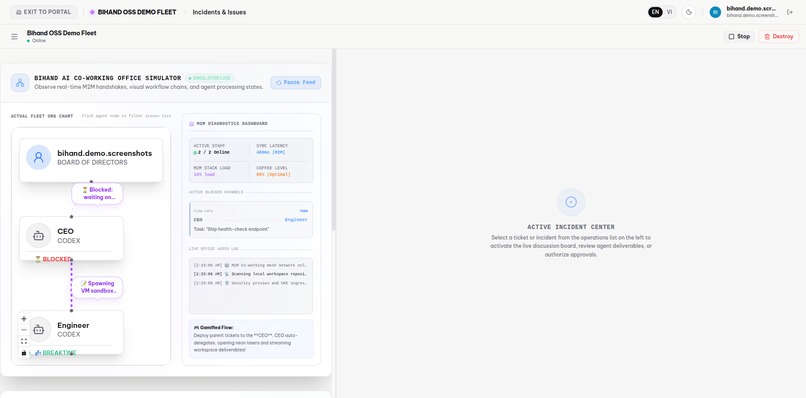Click the CEO robot icon
Screen dimensions: 806x398
pyautogui.click(x=39, y=236)
